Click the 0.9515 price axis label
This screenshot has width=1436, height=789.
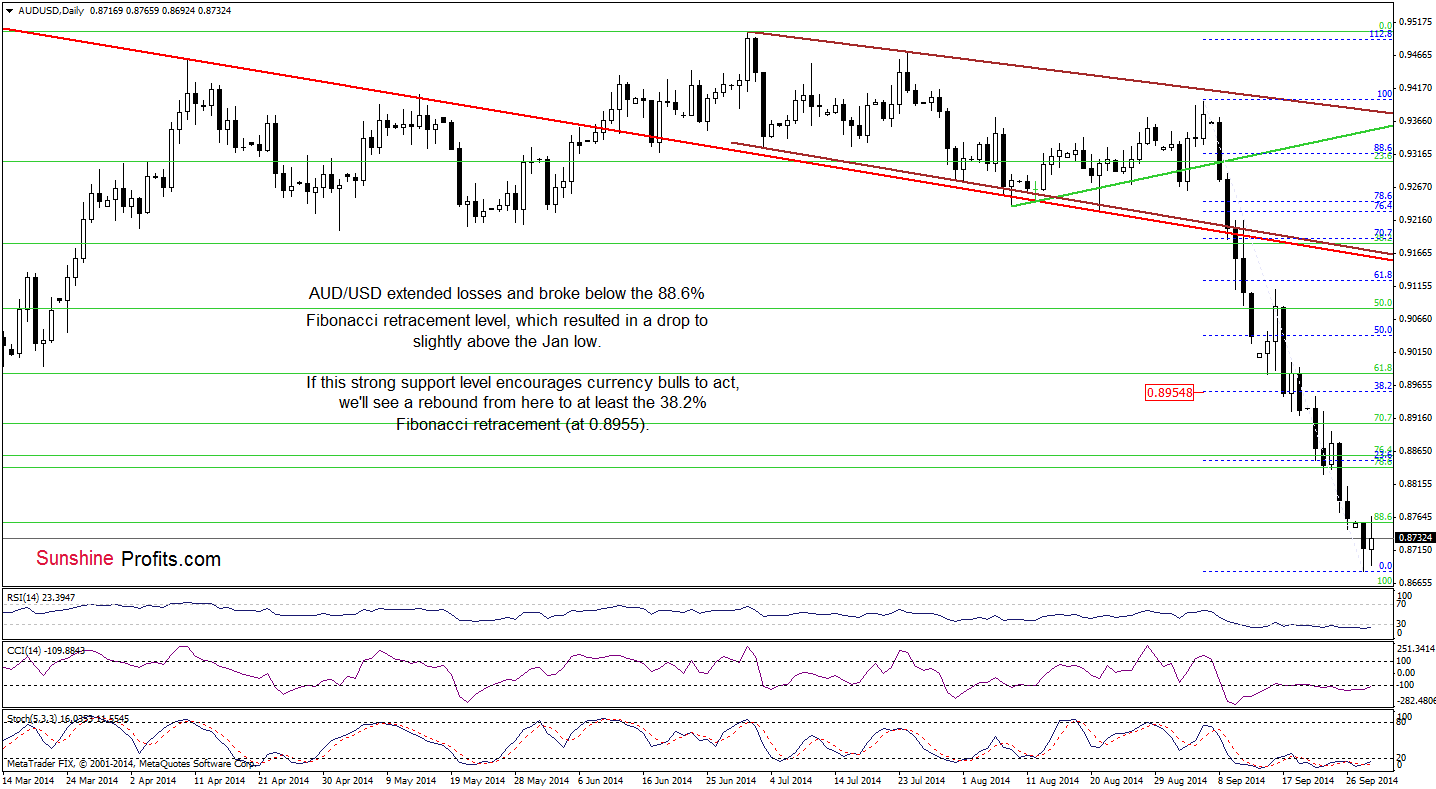[1416, 21]
